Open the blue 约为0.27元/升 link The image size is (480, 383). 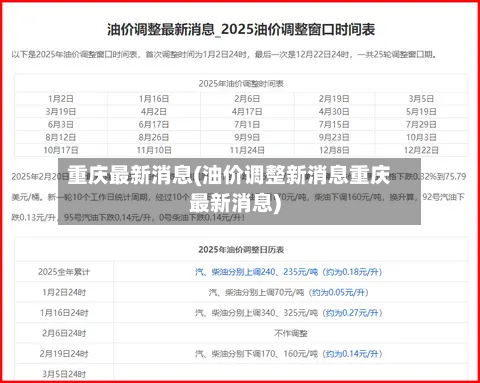pyautogui.click(x=352, y=313)
